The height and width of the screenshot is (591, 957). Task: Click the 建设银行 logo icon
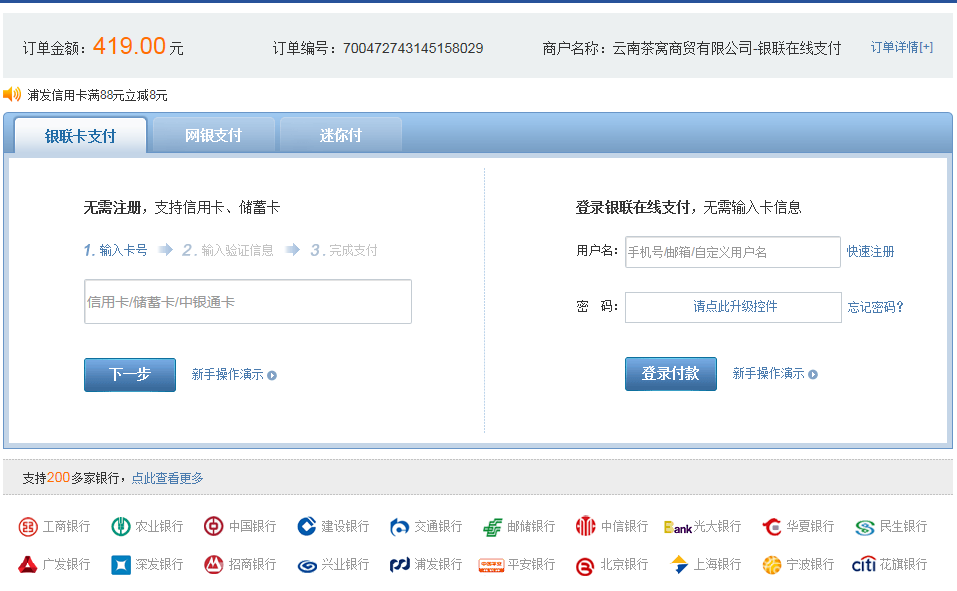(306, 526)
